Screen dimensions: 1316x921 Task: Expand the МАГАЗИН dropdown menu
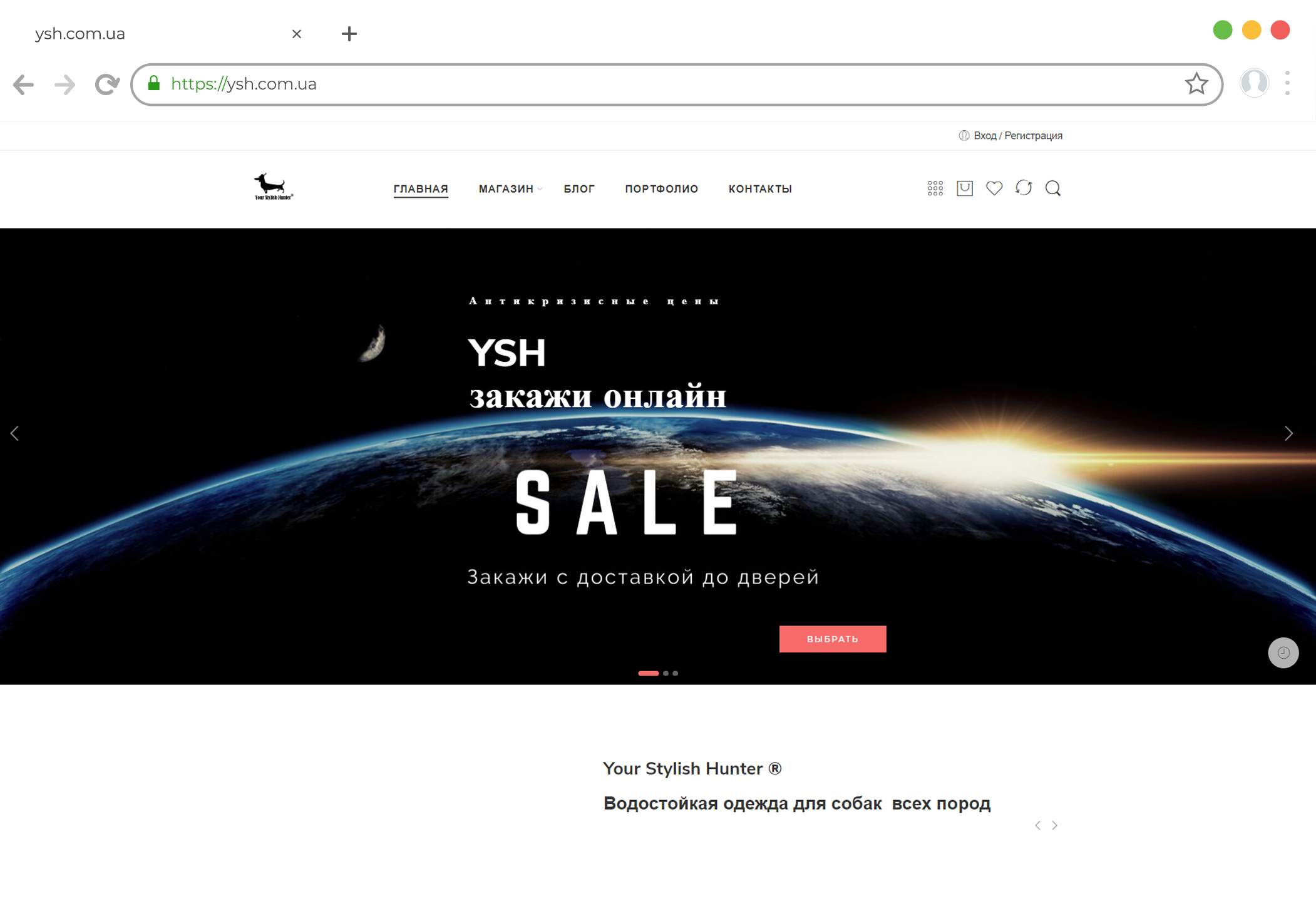coord(510,189)
